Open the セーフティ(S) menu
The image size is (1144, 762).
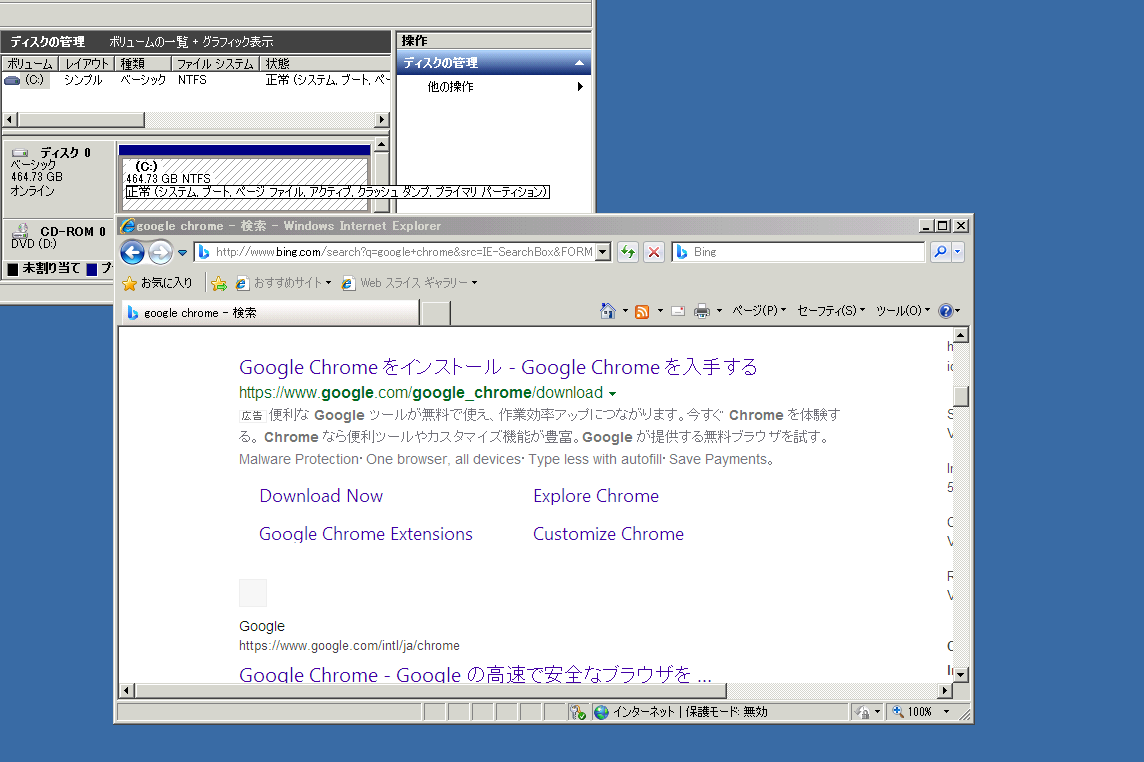pos(831,311)
